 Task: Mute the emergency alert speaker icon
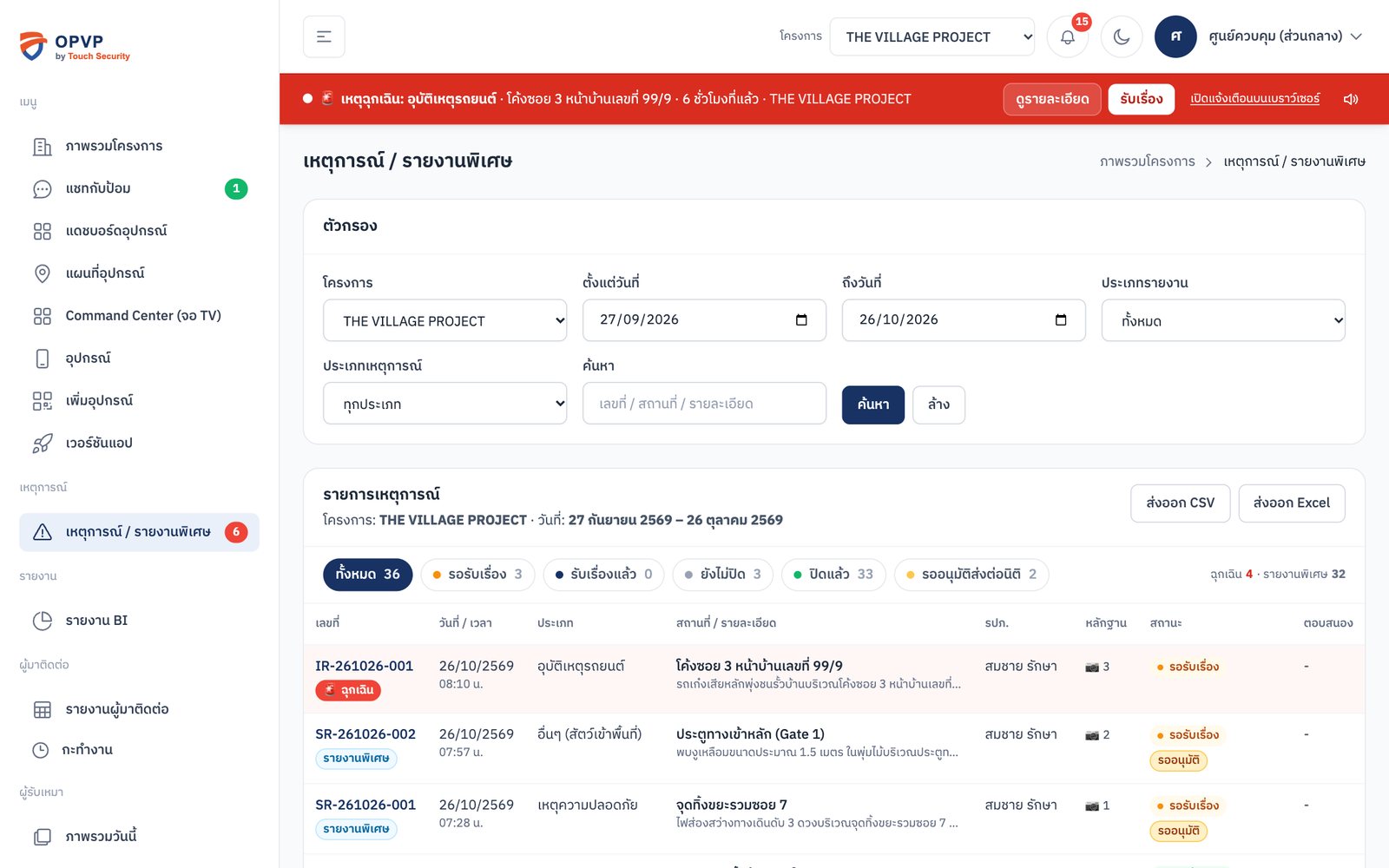pos(1351,99)
